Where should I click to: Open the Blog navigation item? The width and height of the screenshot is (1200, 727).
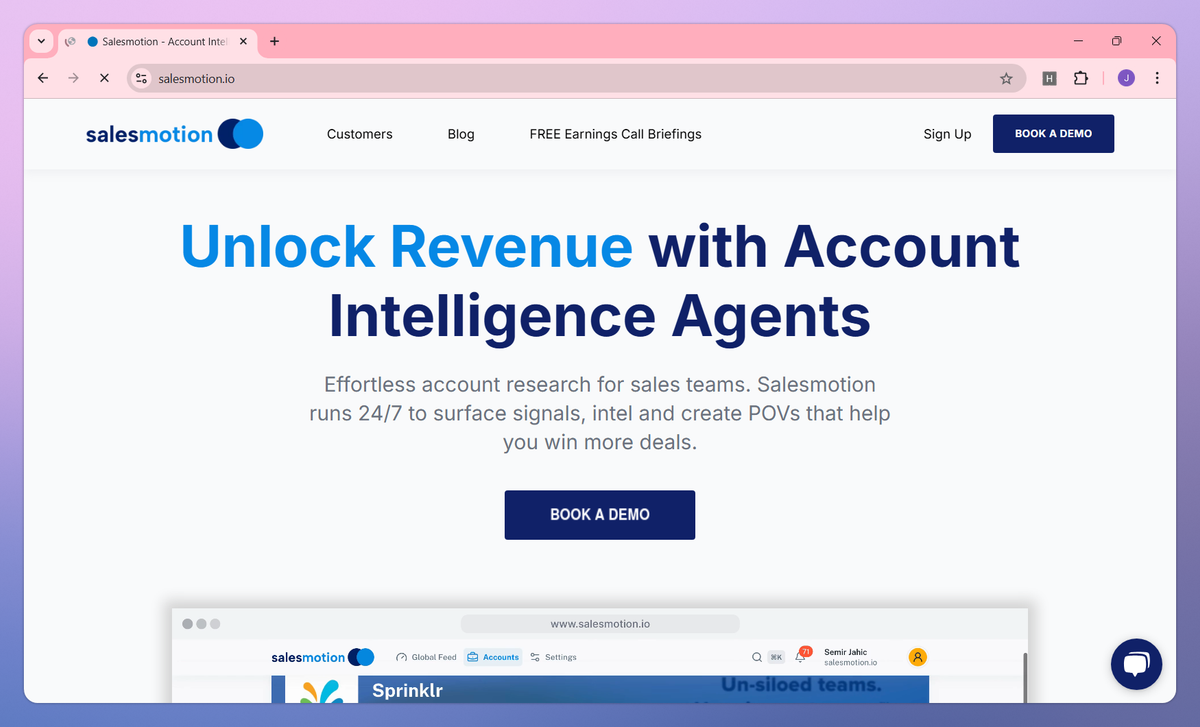[461, 134]
